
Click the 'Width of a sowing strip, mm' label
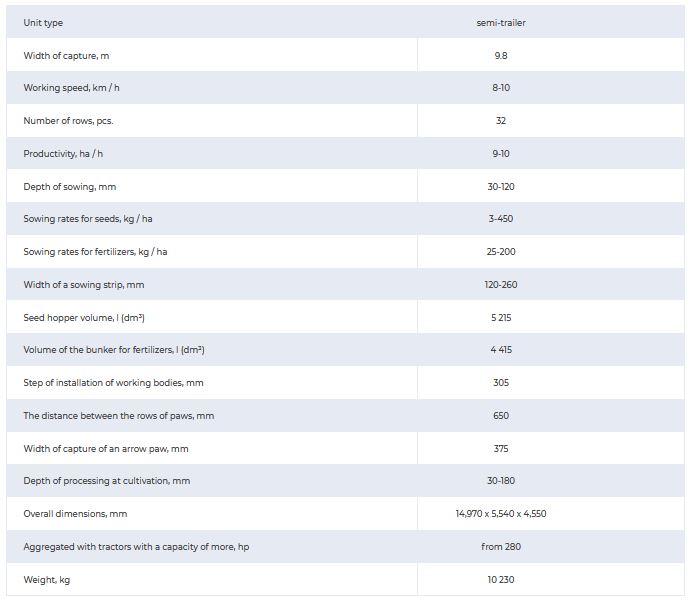pyautogui.click(x=84, y=285)
